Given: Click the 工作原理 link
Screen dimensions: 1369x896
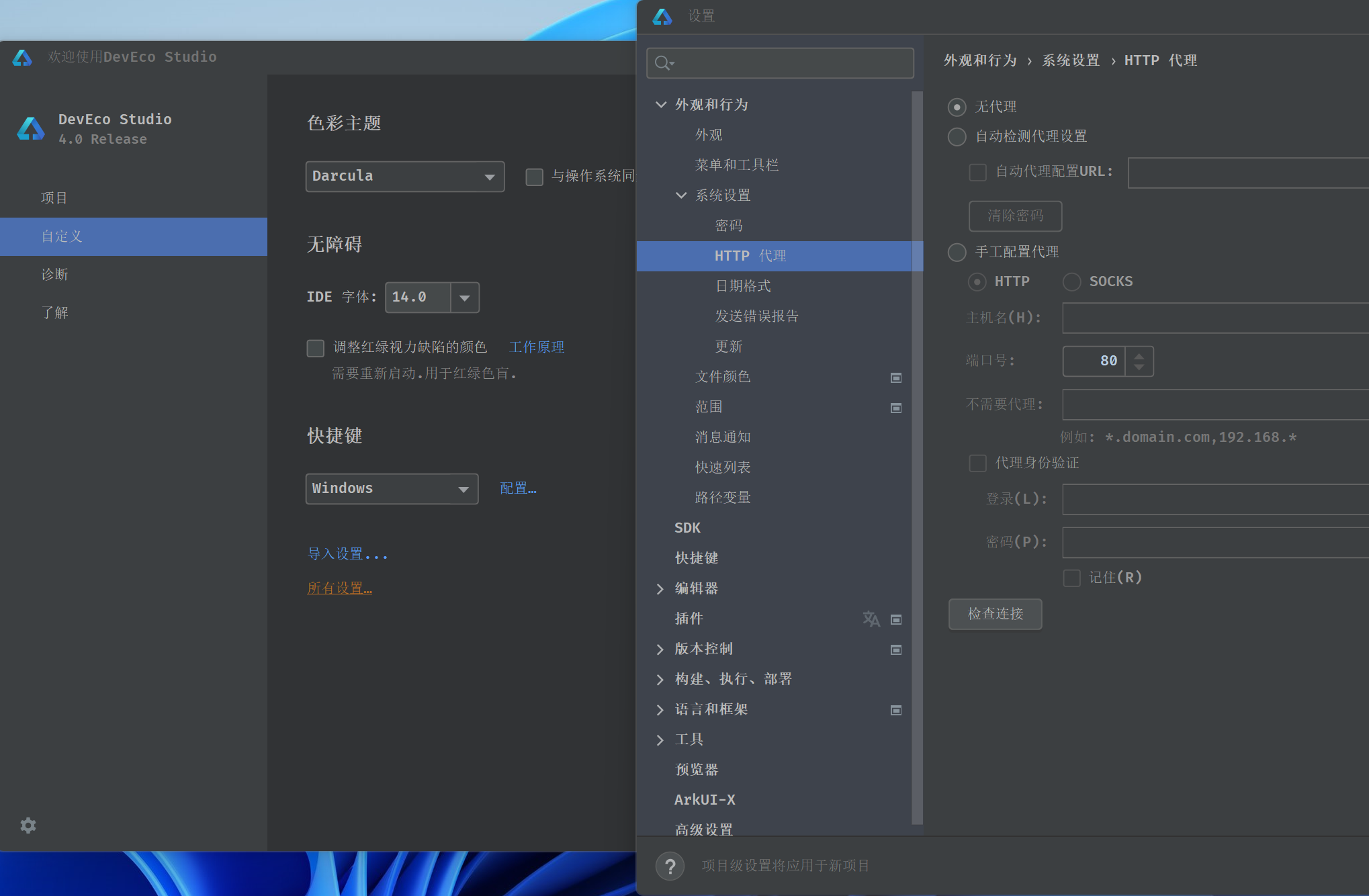Looking at the screenshot, I should [x=537, y=347].
